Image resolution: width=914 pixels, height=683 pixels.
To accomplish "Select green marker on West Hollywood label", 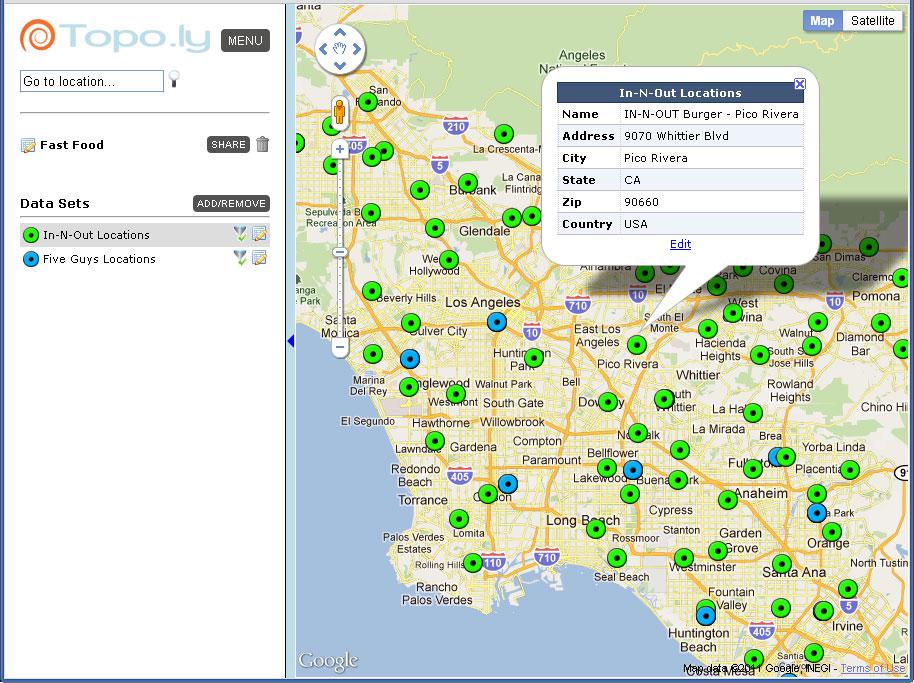I will pos(449,260).
